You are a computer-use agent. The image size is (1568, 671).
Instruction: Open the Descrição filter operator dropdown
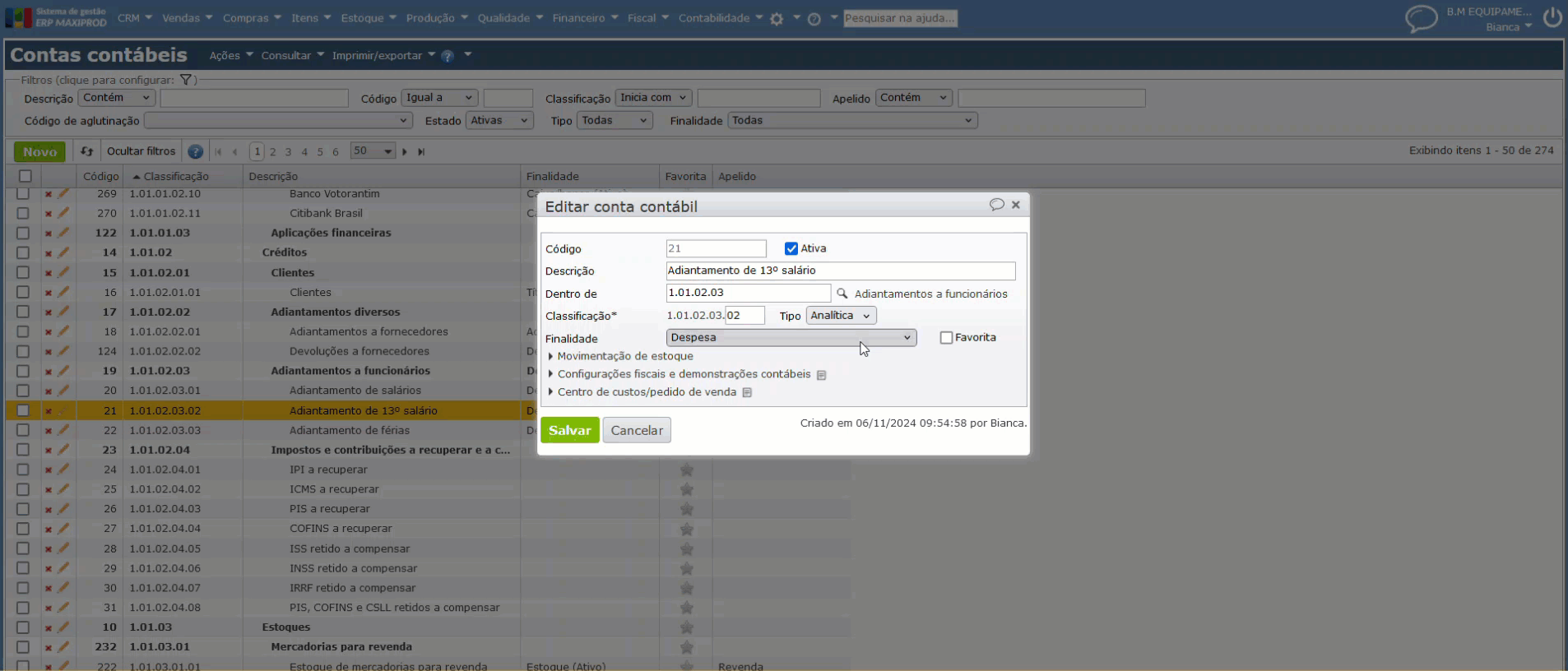coord(117,98)
